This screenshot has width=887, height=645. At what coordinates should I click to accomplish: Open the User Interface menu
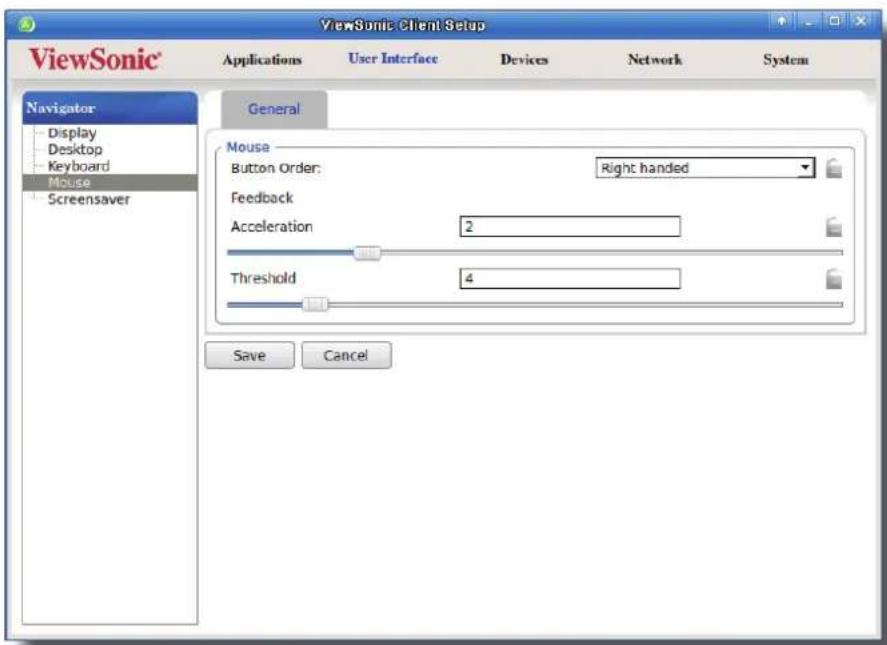click(393, 58)
